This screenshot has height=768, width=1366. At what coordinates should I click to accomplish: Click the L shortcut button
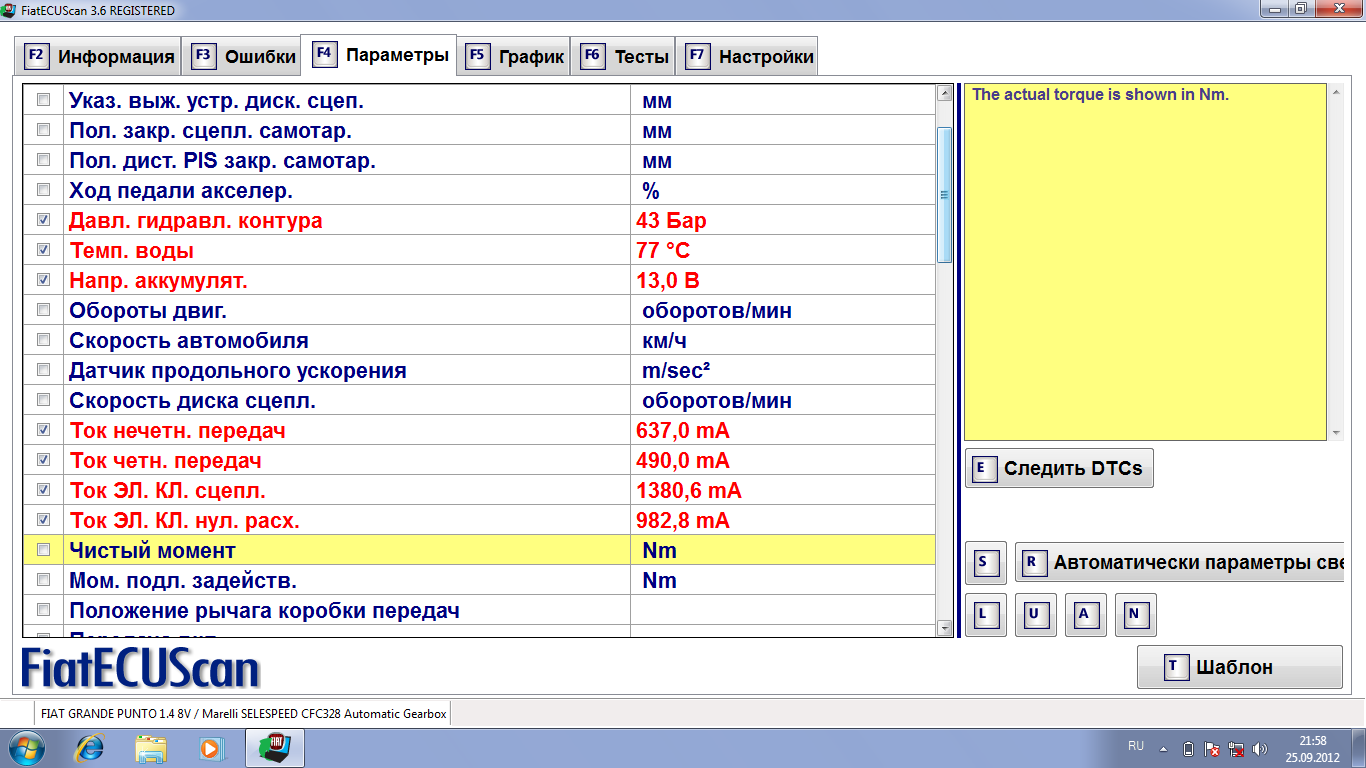click(985, 615)
